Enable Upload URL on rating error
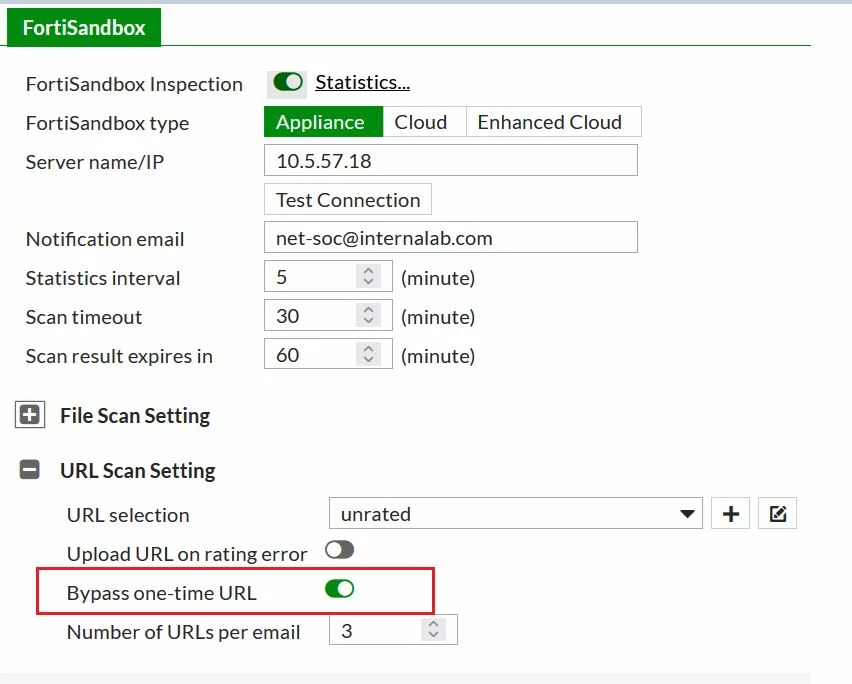The image size is (852, 684). 340,550
